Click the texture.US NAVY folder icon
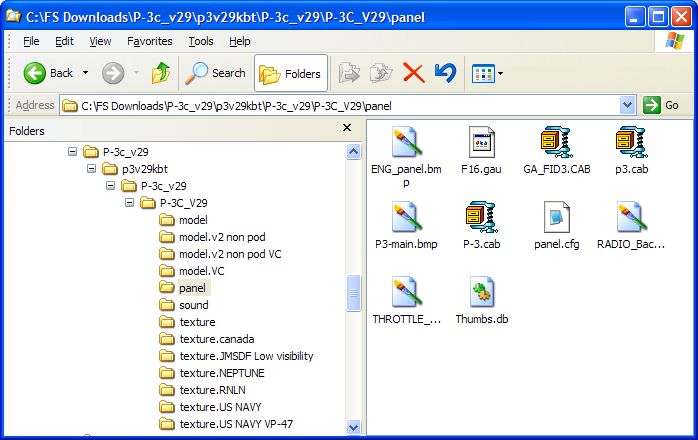The height and width of the screenshot is (440, 698). click(167, 407)
